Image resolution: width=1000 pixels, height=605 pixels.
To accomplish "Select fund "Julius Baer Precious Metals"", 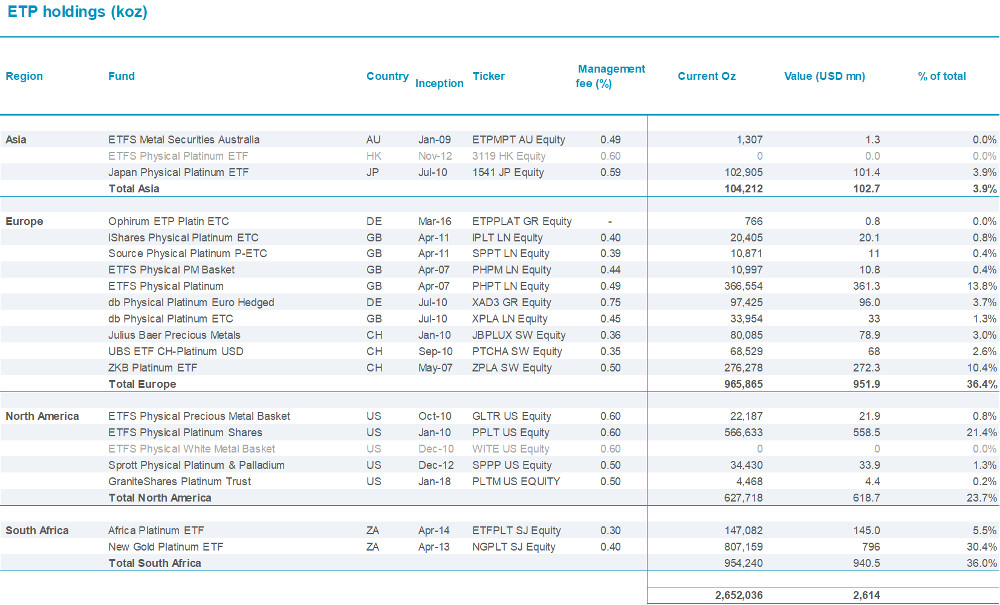I will [x=174, y=335].
